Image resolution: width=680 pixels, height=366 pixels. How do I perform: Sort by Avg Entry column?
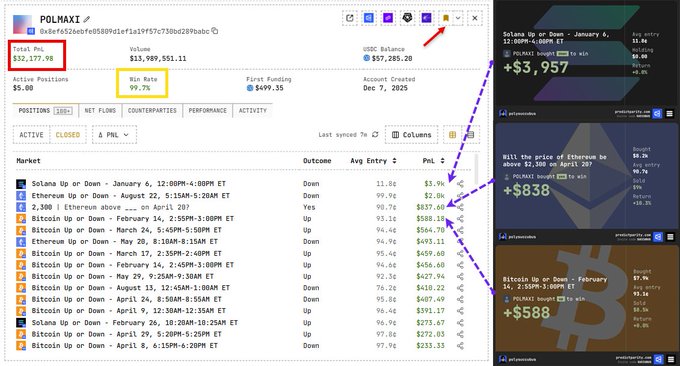(373, 161)
